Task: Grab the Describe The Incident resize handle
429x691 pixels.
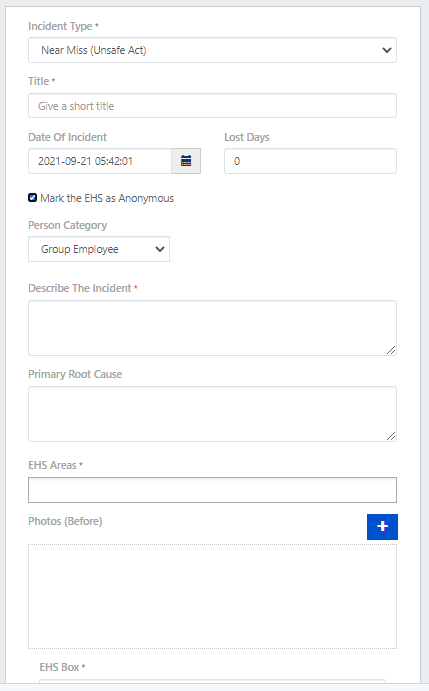Action: click(391, 350)
